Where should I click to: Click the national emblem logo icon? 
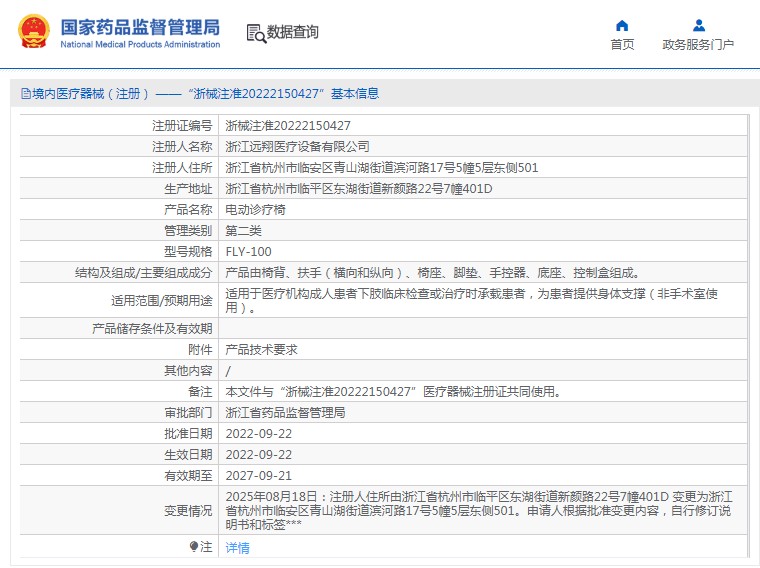point(33,31)
